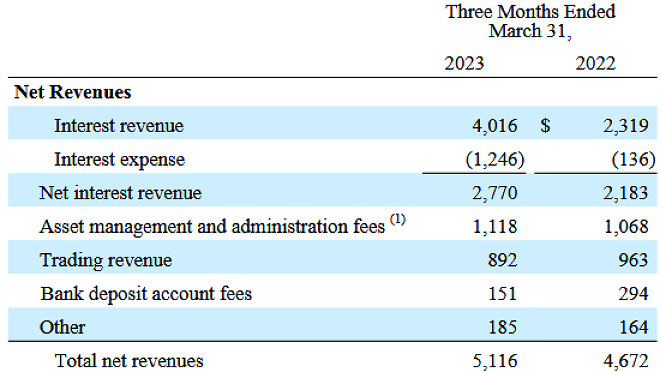Image resolution: width=662 pixels, height=371 pixels.
Task: Select the 4,016 interest revenue value
Action: pos(495,126)
